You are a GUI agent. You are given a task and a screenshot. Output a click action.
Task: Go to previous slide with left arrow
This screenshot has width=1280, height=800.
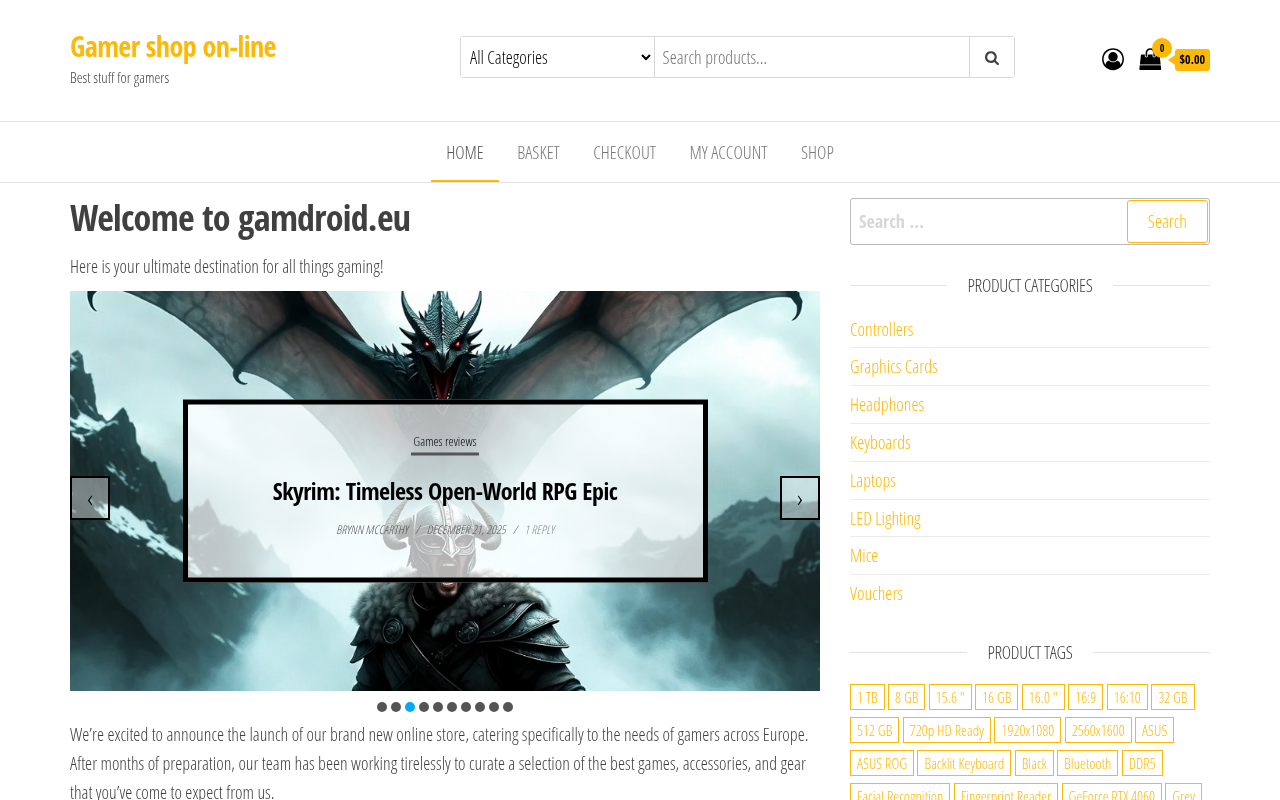click(x=90, y=498)
